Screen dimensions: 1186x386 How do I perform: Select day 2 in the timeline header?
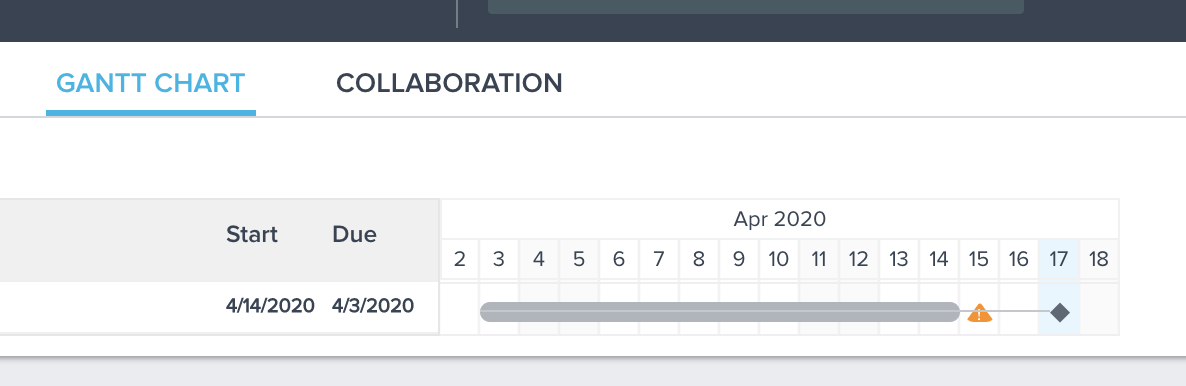[x=459, y=260]
